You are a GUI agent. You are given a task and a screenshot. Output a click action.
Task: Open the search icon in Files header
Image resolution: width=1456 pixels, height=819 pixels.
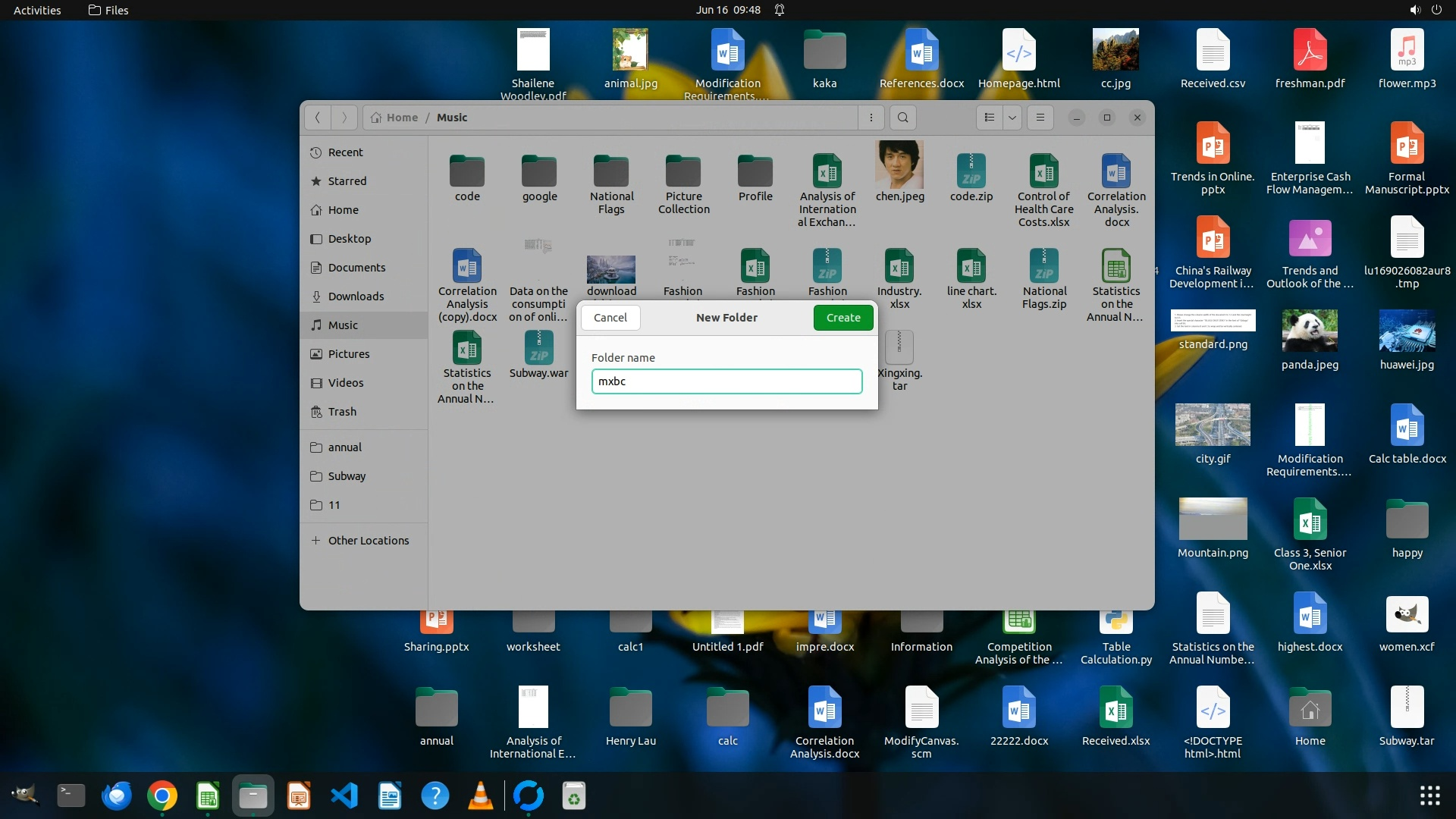pos(902,118)
